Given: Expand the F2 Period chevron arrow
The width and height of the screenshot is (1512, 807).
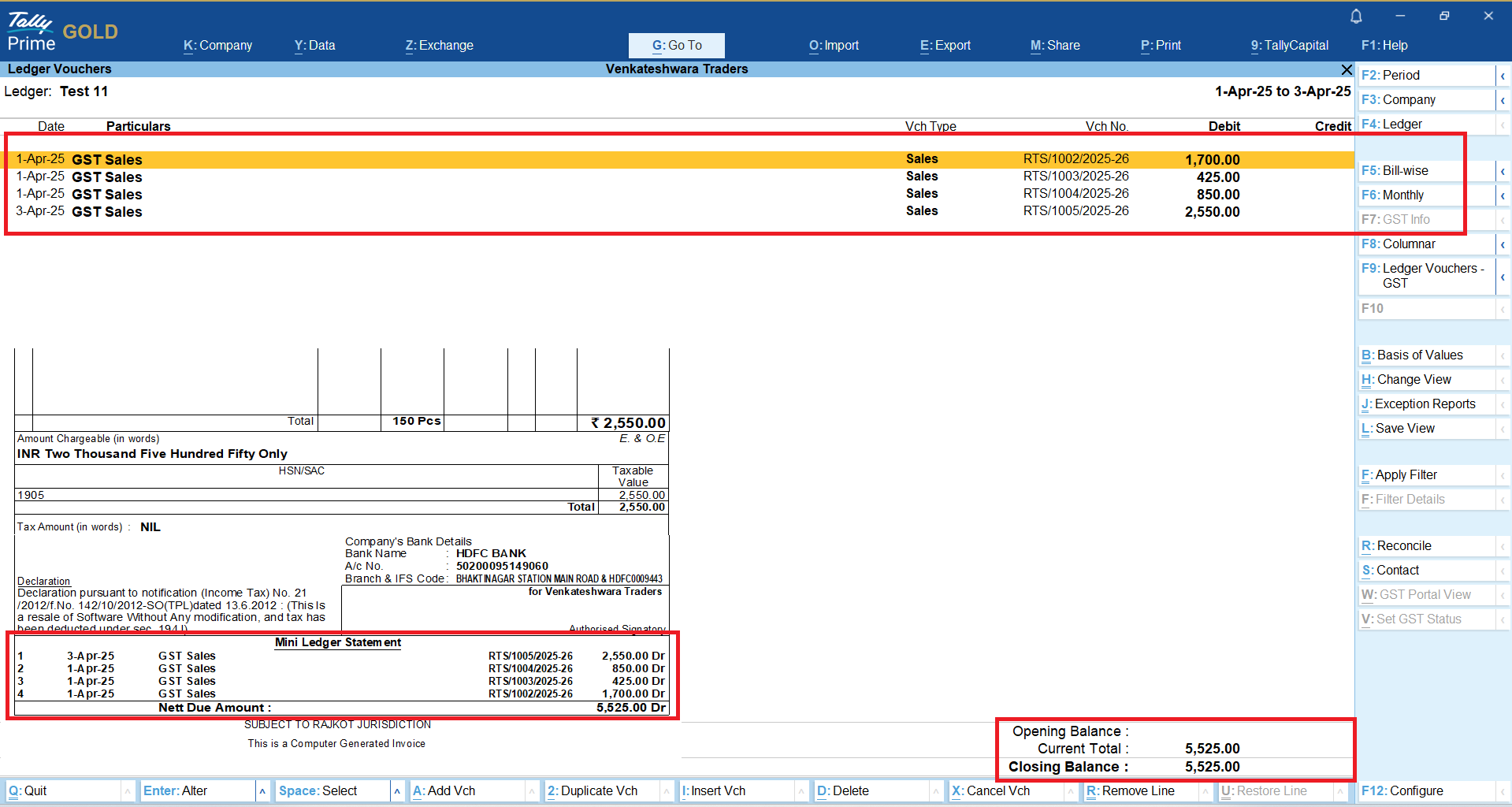Looking at the screenshot, I should (x=1503, y=76).
